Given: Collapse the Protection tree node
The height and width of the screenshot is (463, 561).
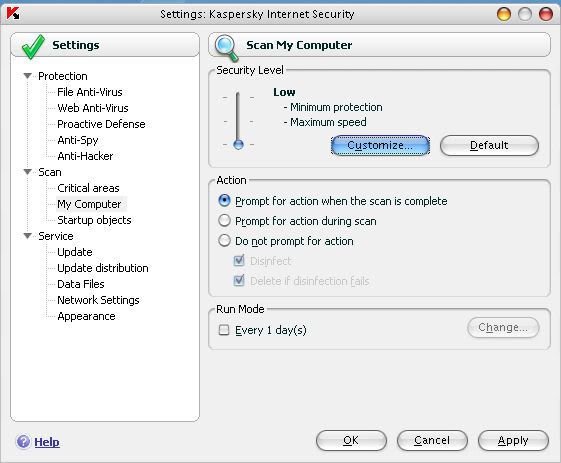Looking at the screenshot, I should click(28, 76).
